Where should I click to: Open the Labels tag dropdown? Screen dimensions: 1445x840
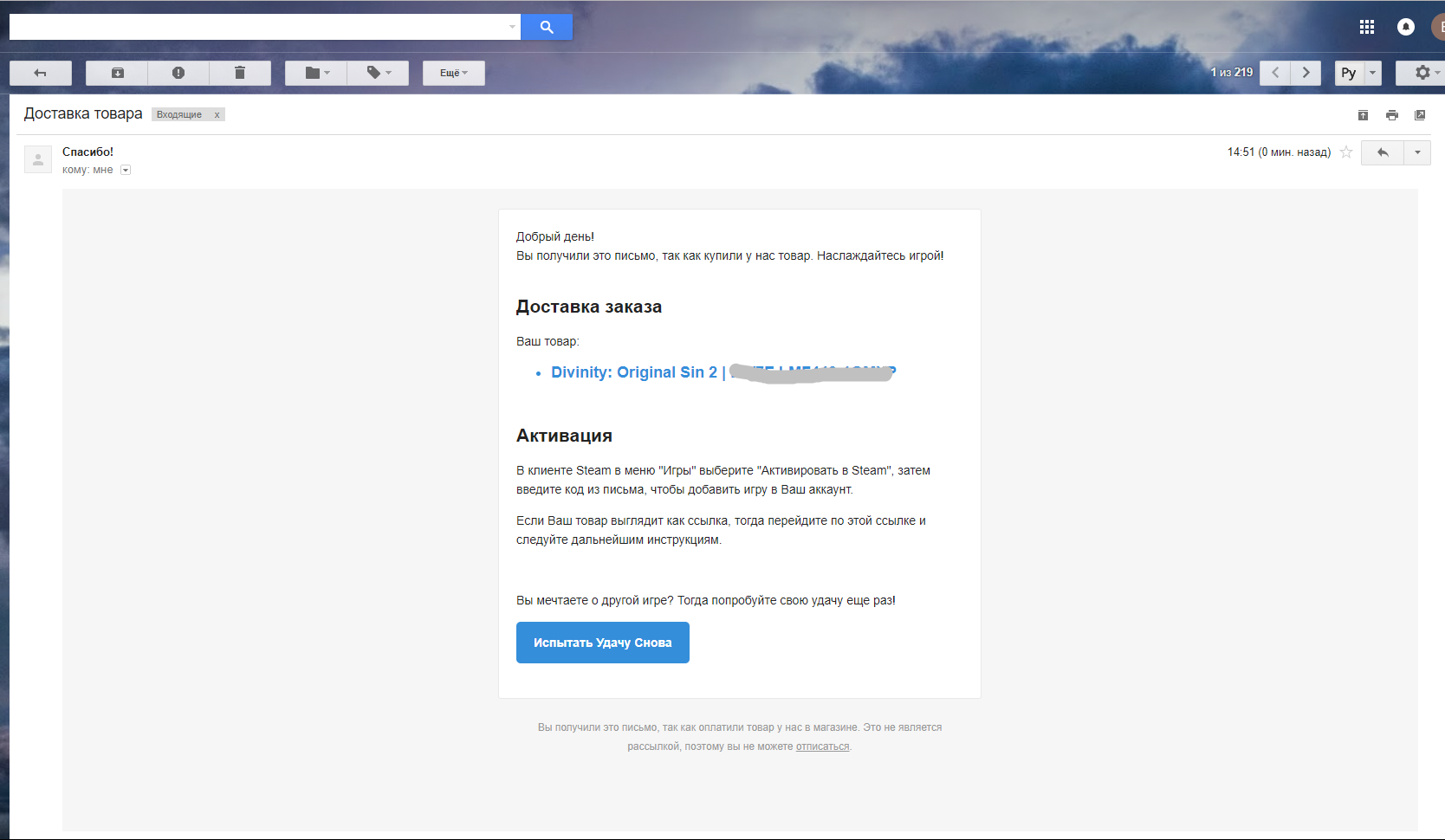point(379,73)
